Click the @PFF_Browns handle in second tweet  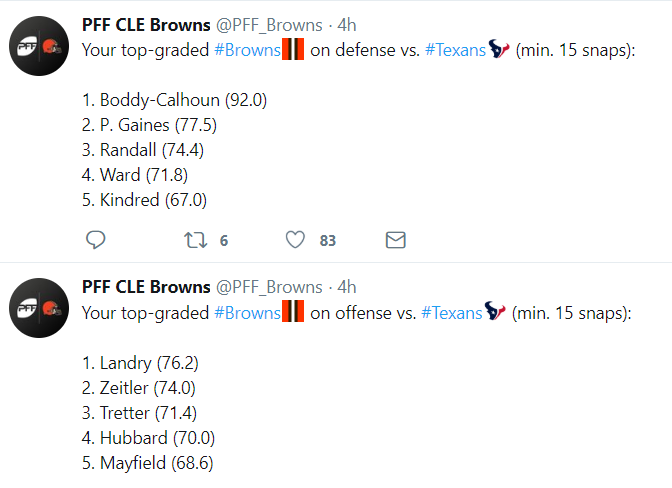269,287
